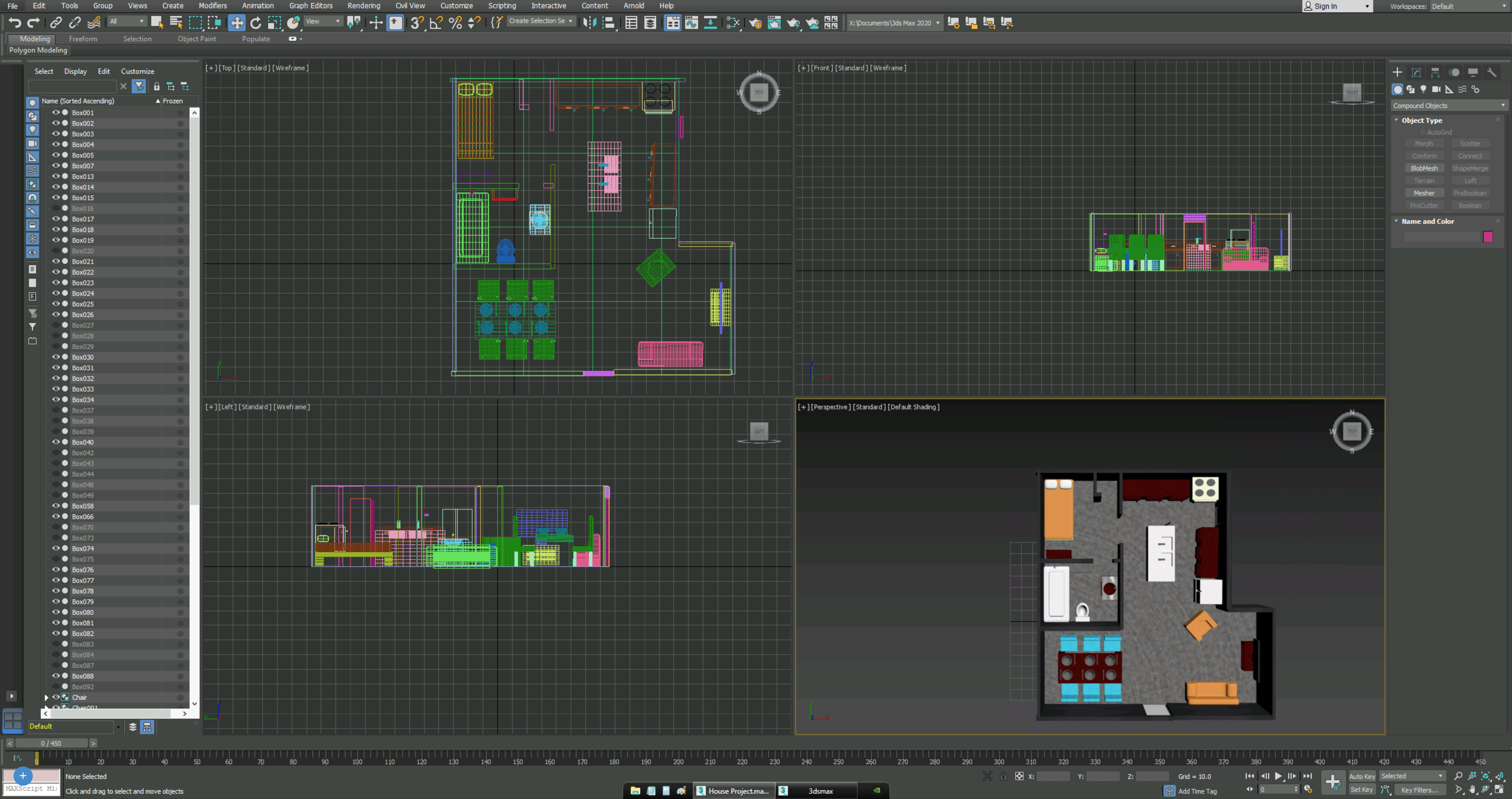Toggle visibility of the Chair group

click(x=56, y=697)
